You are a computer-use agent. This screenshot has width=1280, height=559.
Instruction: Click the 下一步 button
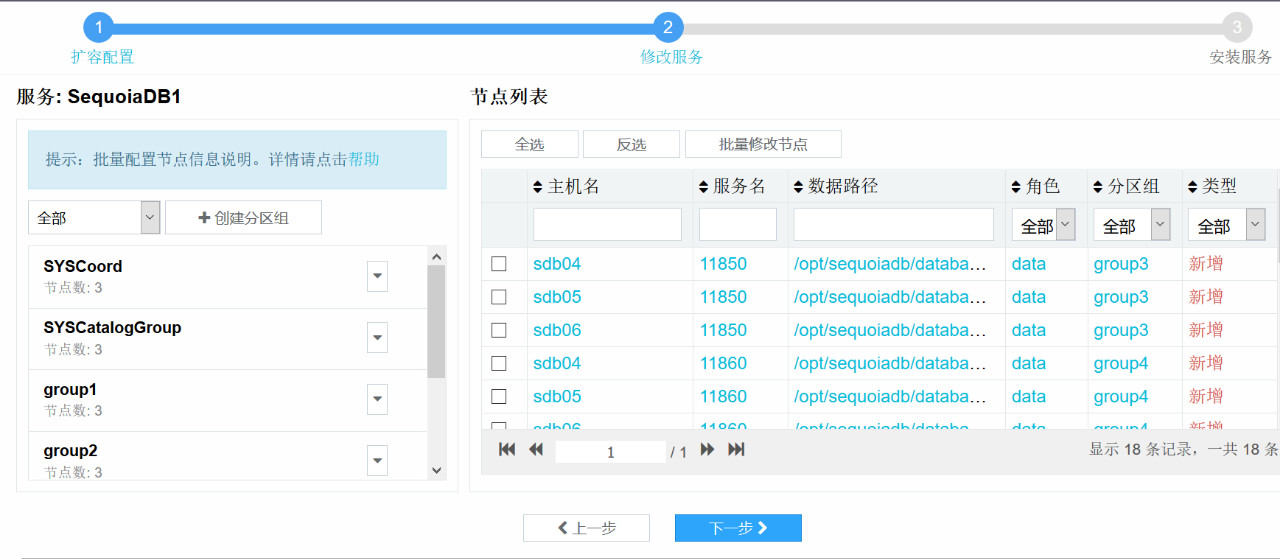tap(738, 528)
